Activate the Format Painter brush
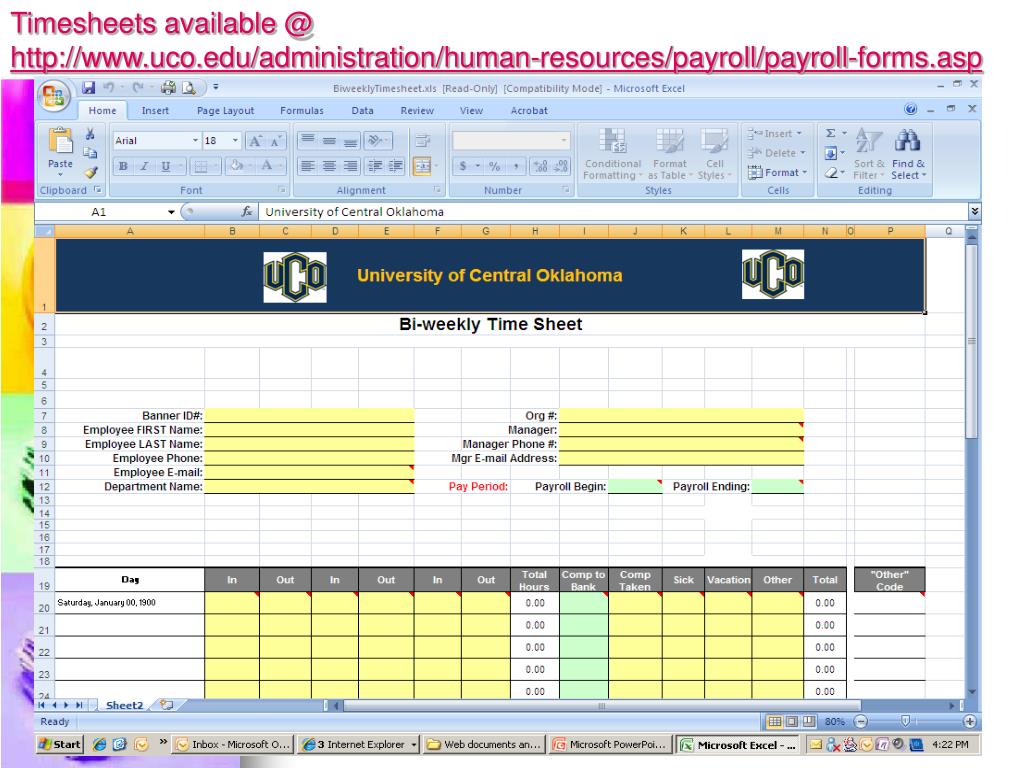The image size is (1024, 768). click(91, 172)
